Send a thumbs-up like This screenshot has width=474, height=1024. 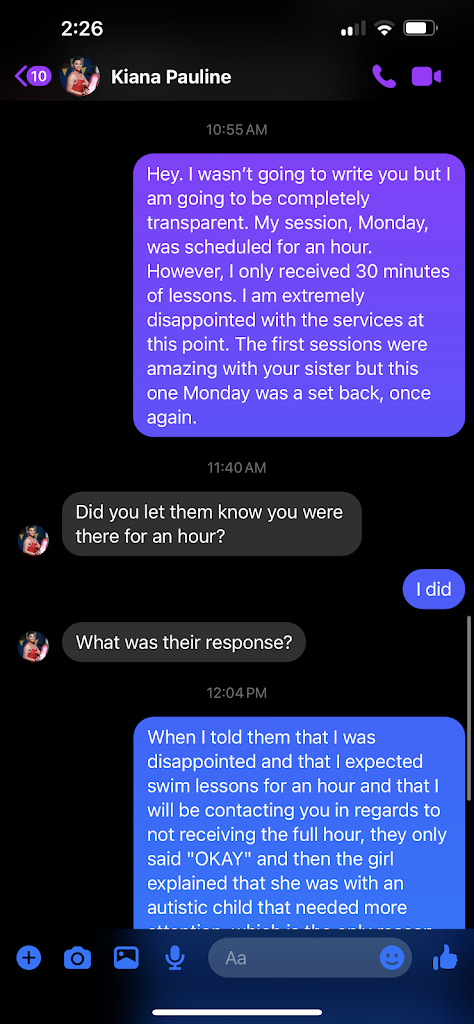445,957
